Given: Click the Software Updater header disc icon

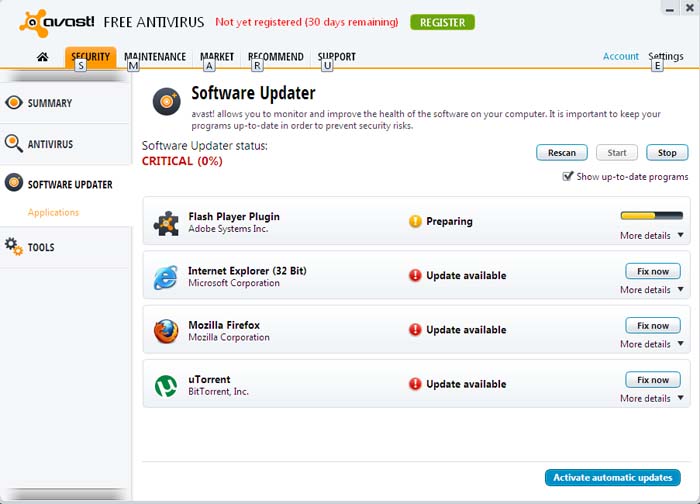Looking at the screenshot, I should click(x=167, y=101).
